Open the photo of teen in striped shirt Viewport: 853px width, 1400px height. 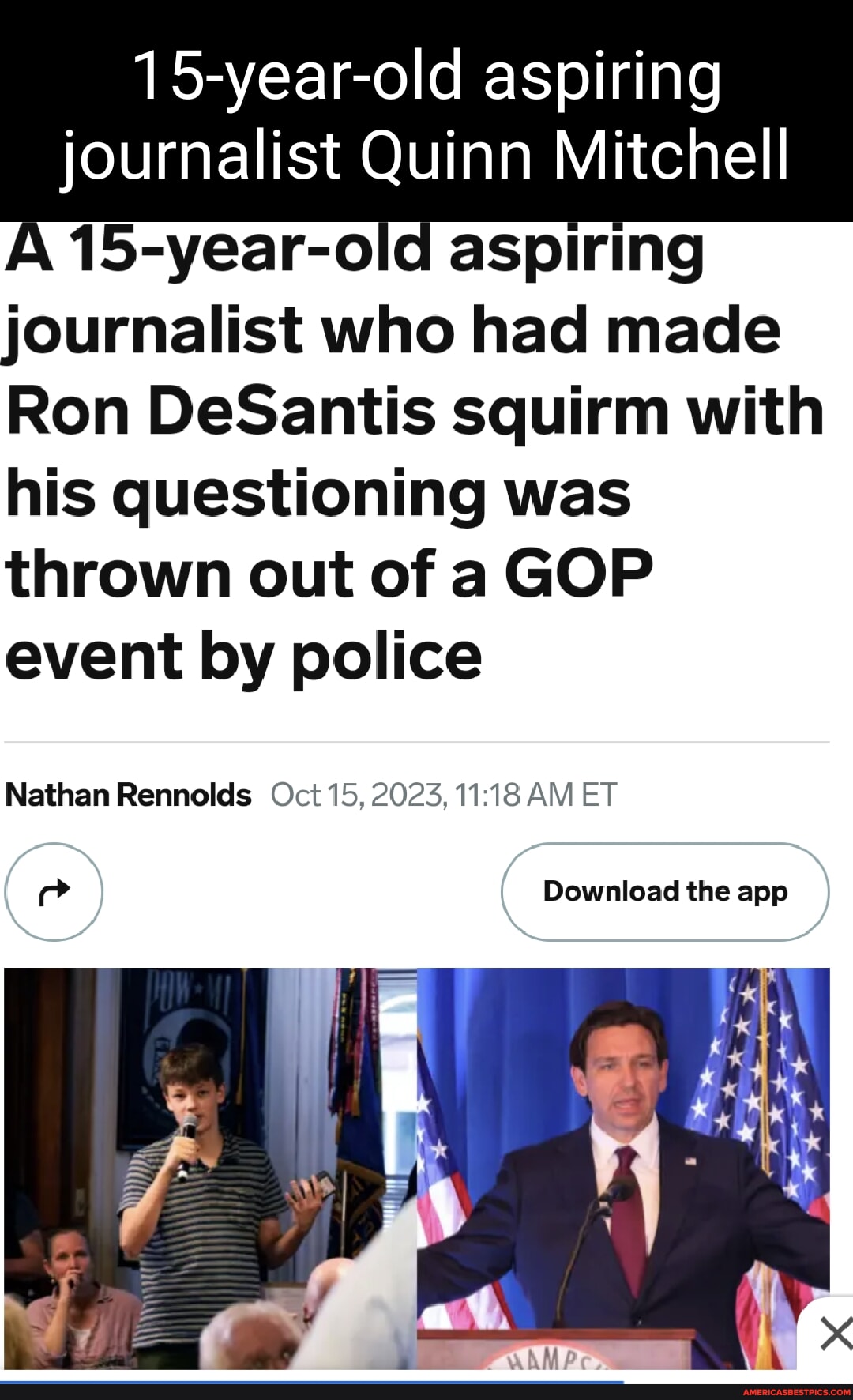210,1168
